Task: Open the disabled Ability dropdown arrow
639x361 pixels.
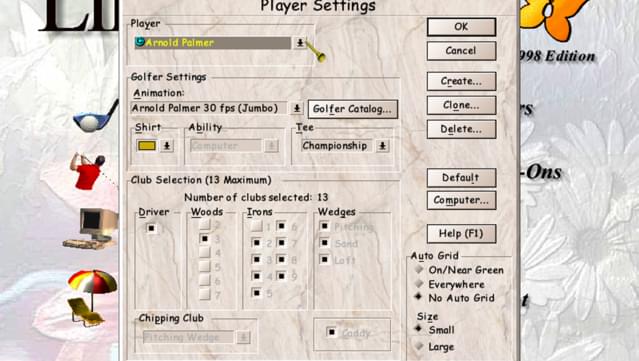Action: 271,146
